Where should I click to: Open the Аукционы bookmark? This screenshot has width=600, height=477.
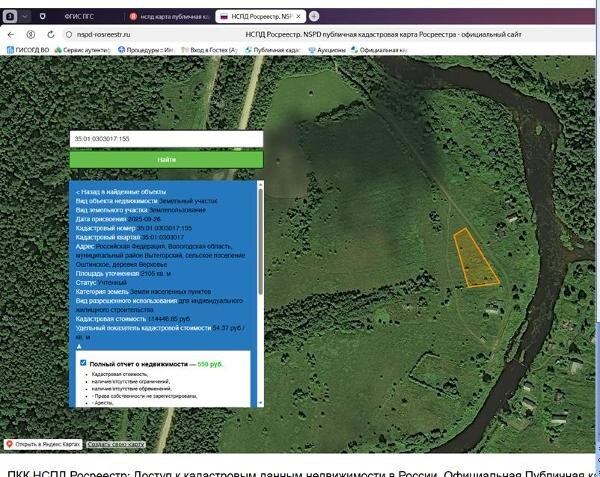coord(327,50)
